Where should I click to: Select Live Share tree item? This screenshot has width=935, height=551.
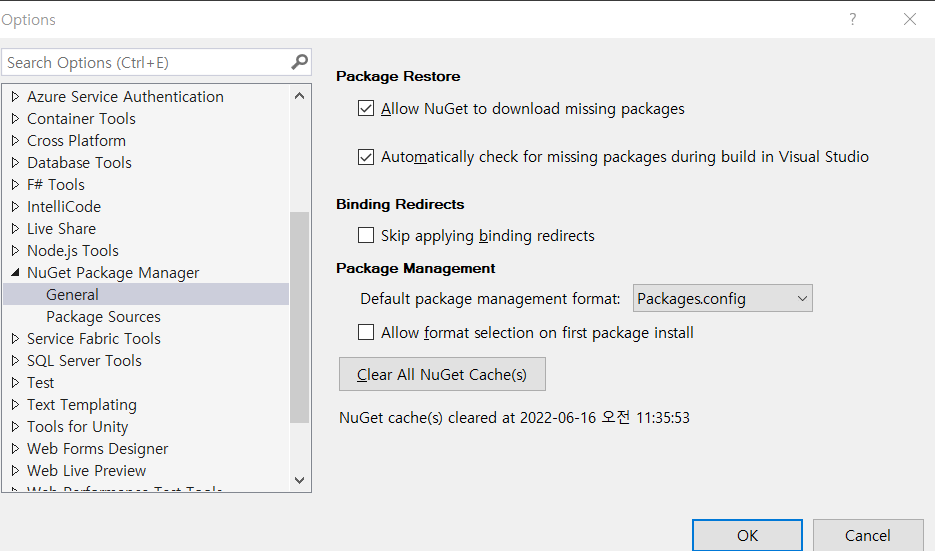coord(61,228)
